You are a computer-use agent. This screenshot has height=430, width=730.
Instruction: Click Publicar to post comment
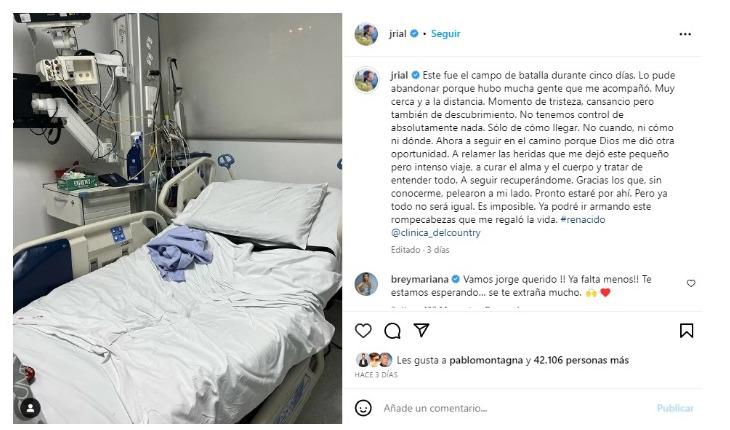pyautogui.click(x=675, y=408)
